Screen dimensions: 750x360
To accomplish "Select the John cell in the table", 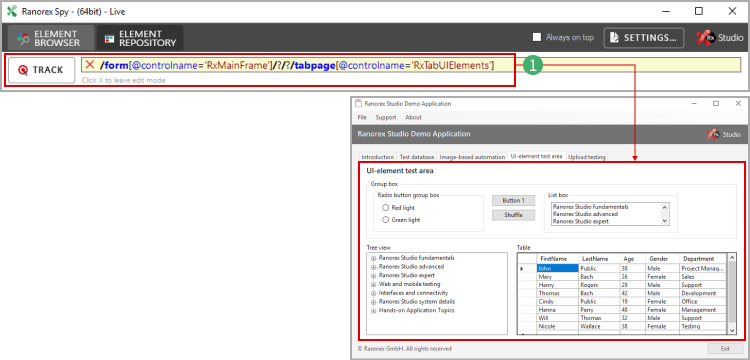I will (558, 269).
